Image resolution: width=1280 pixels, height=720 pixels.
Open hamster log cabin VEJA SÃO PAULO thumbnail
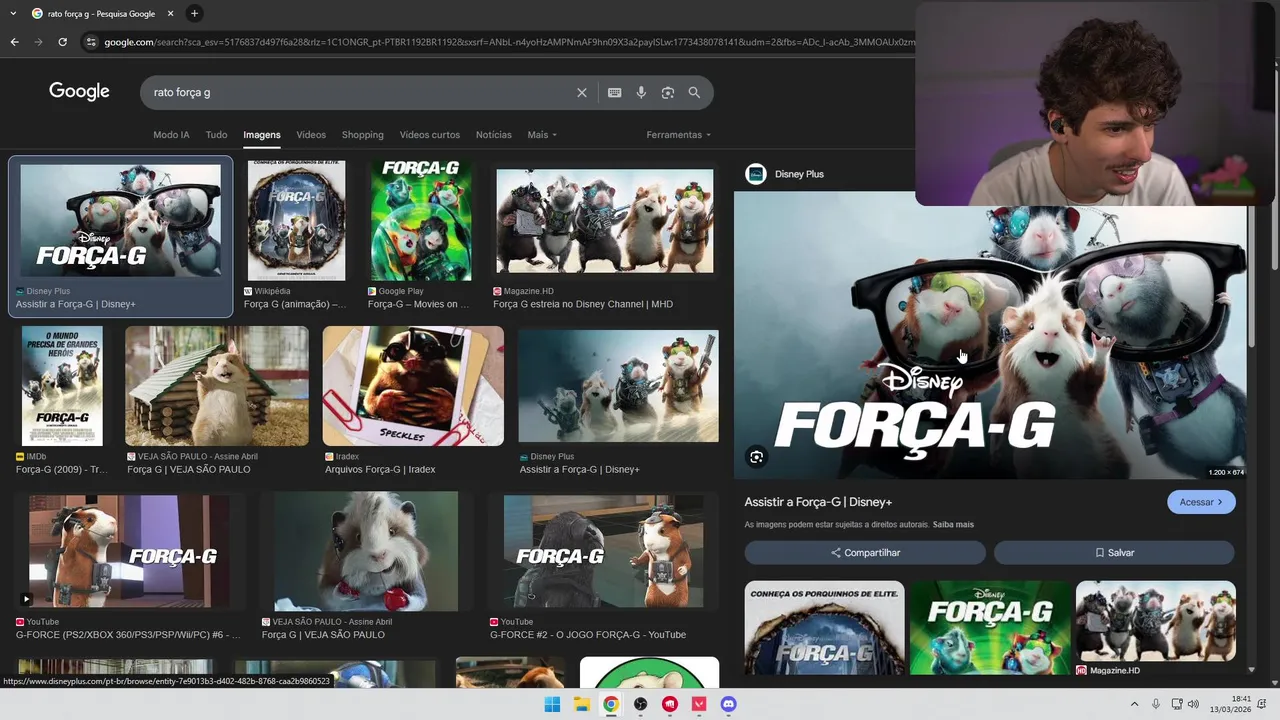pyautogui.click(x=217, y=386)
